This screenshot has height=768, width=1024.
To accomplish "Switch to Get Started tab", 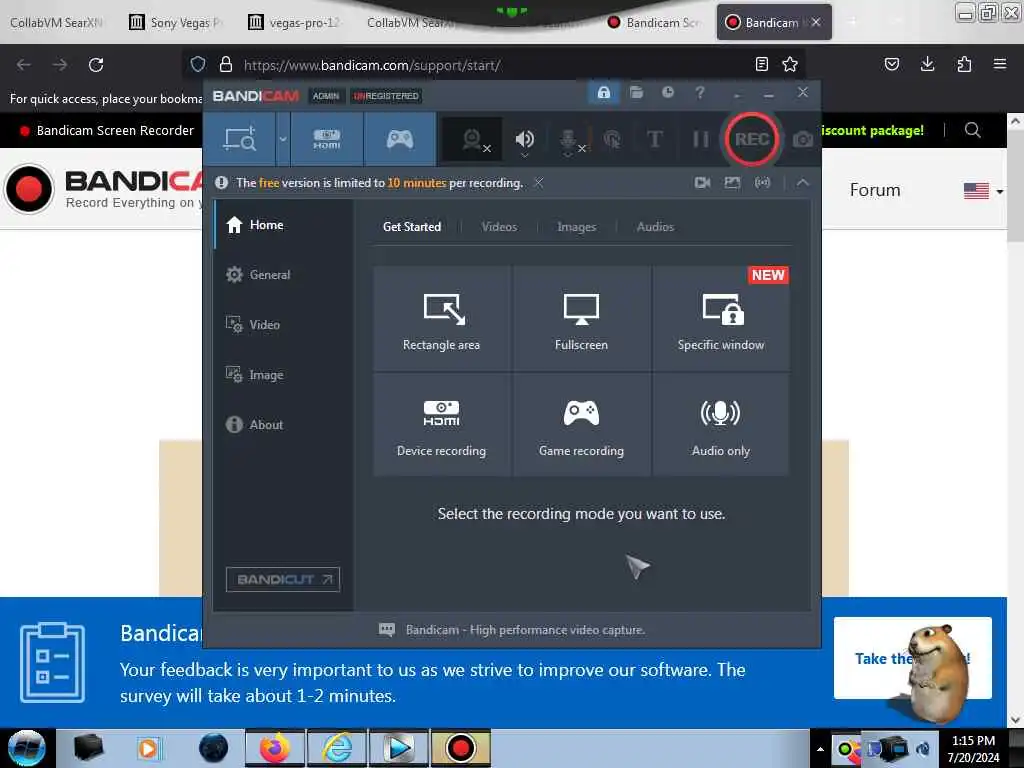I will pyautogui.click(x=412, y=227).
